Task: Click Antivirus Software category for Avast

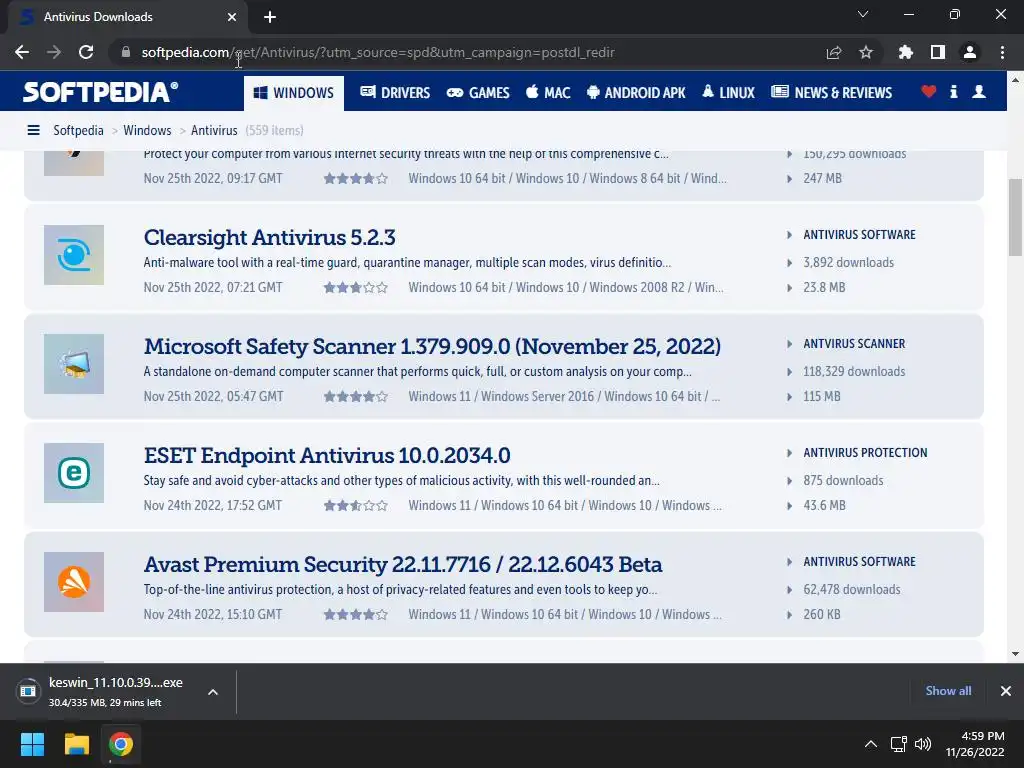Action: [x=859, y=562]
